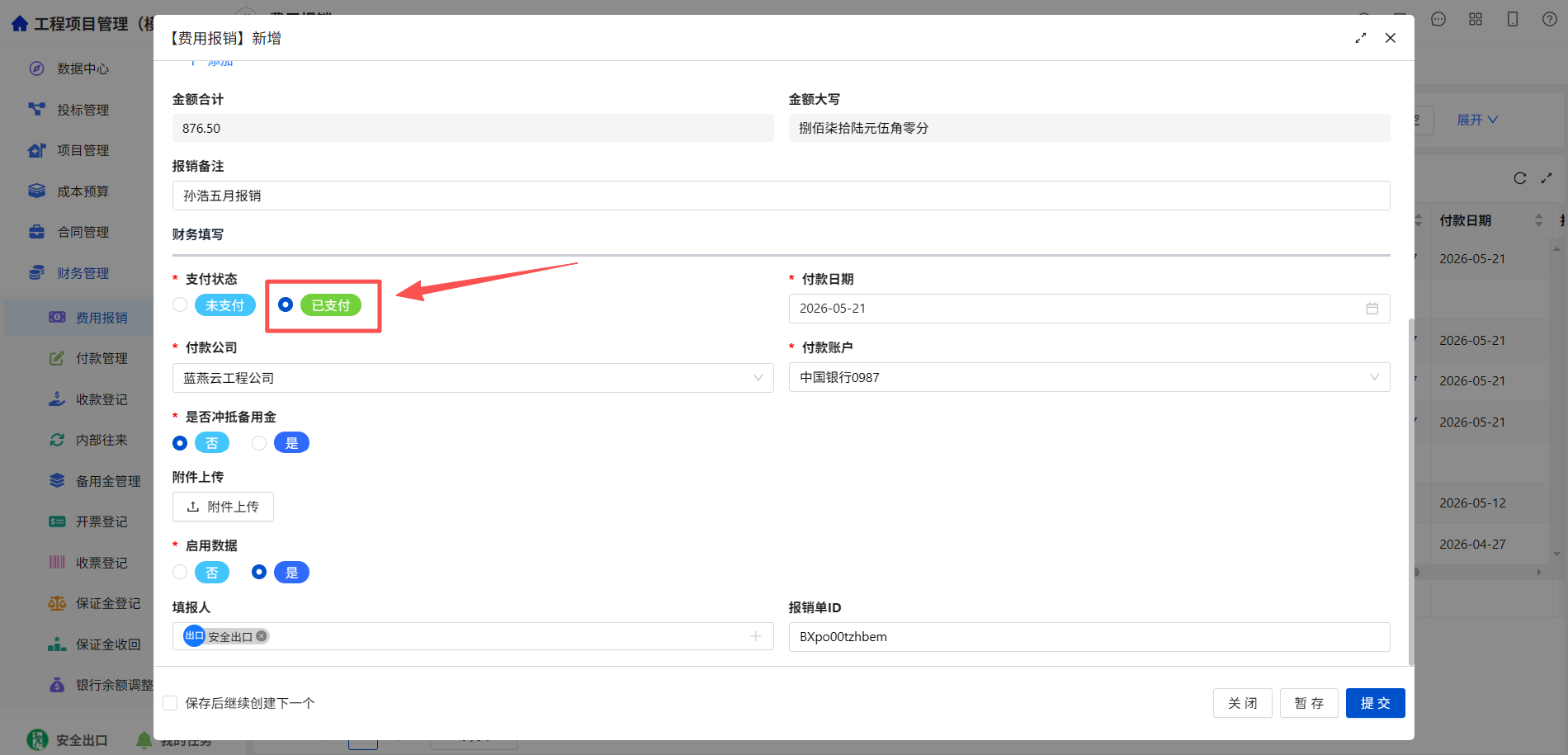The height and width of the screenshot is (755, 1568).
Task: Close the 费用报销 新增 dialog
Action: click(1391, 38)
